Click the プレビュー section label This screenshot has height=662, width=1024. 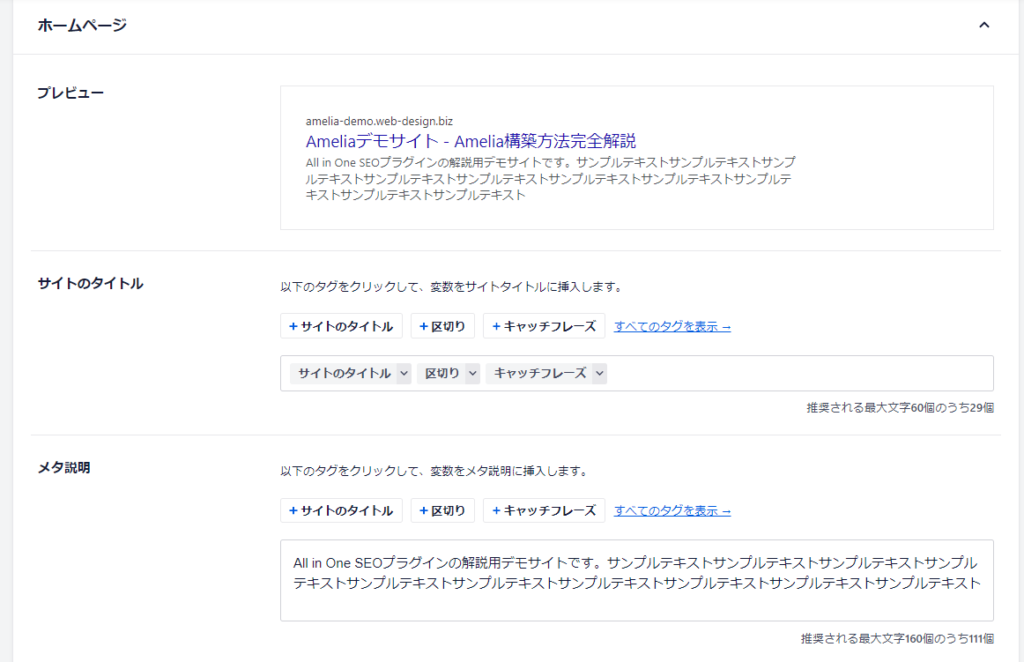coord(70,92)
